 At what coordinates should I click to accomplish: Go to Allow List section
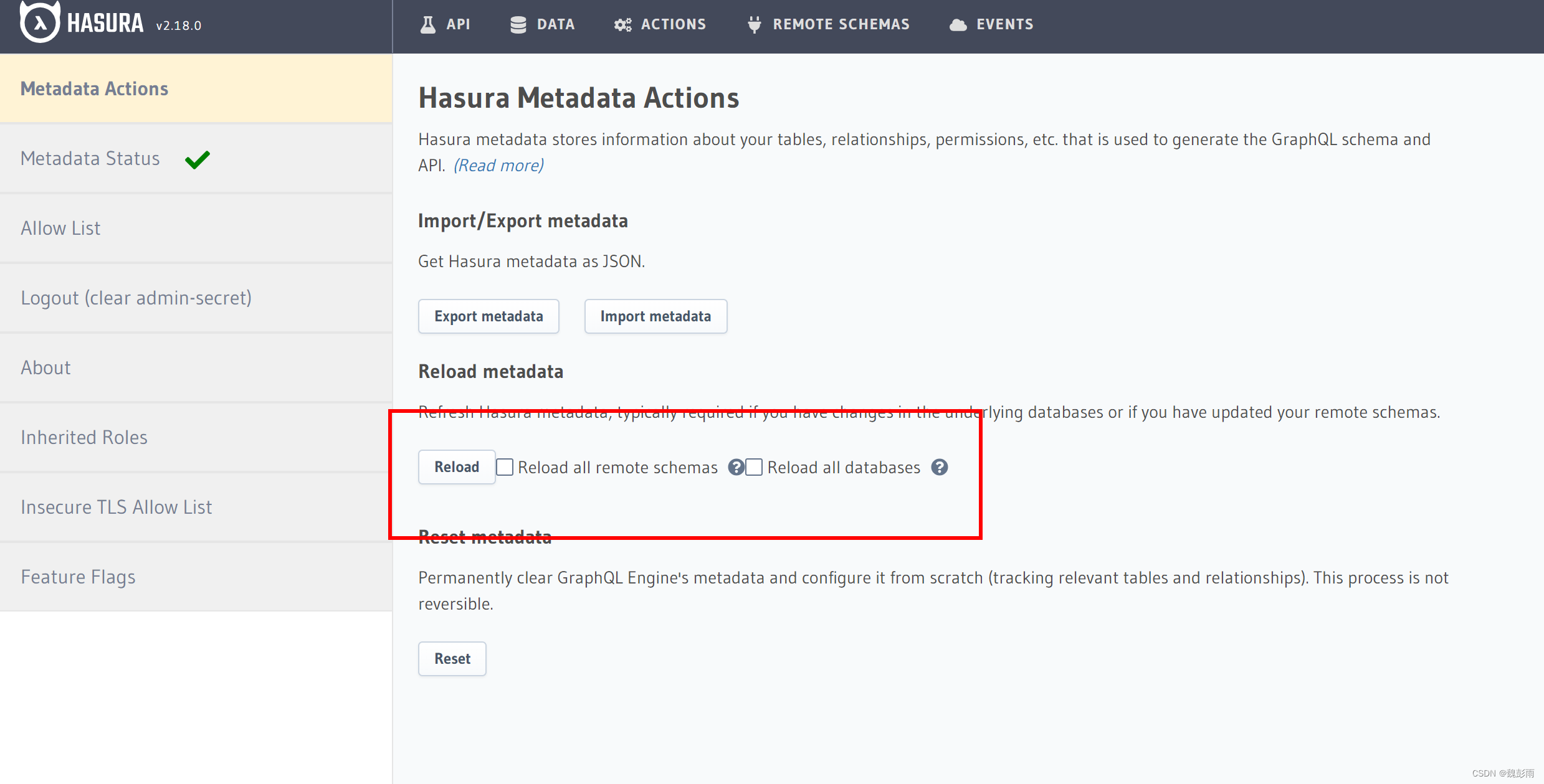[x=60, y=229]
